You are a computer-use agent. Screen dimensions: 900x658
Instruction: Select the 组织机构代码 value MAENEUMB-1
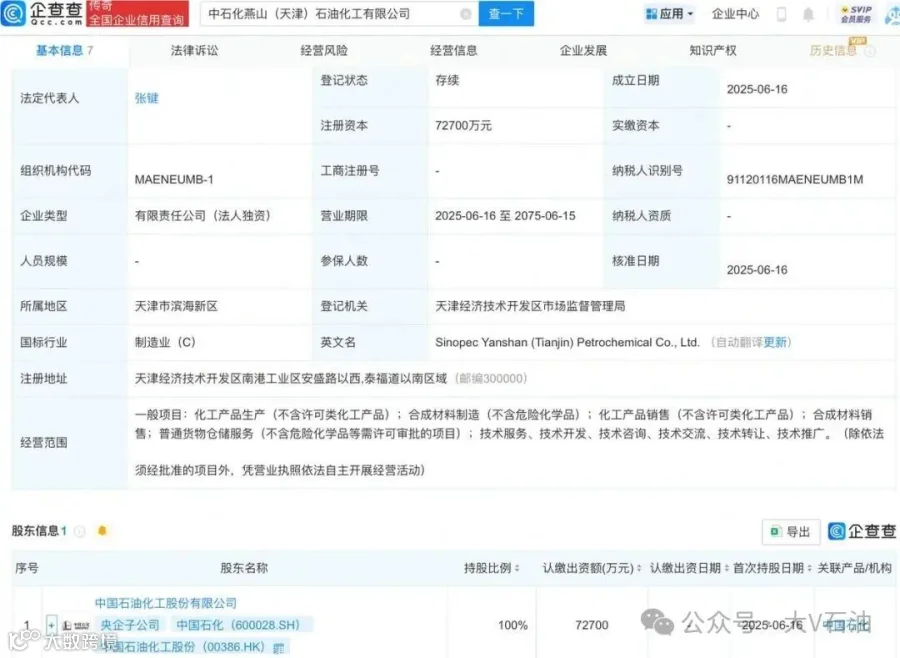174,180
